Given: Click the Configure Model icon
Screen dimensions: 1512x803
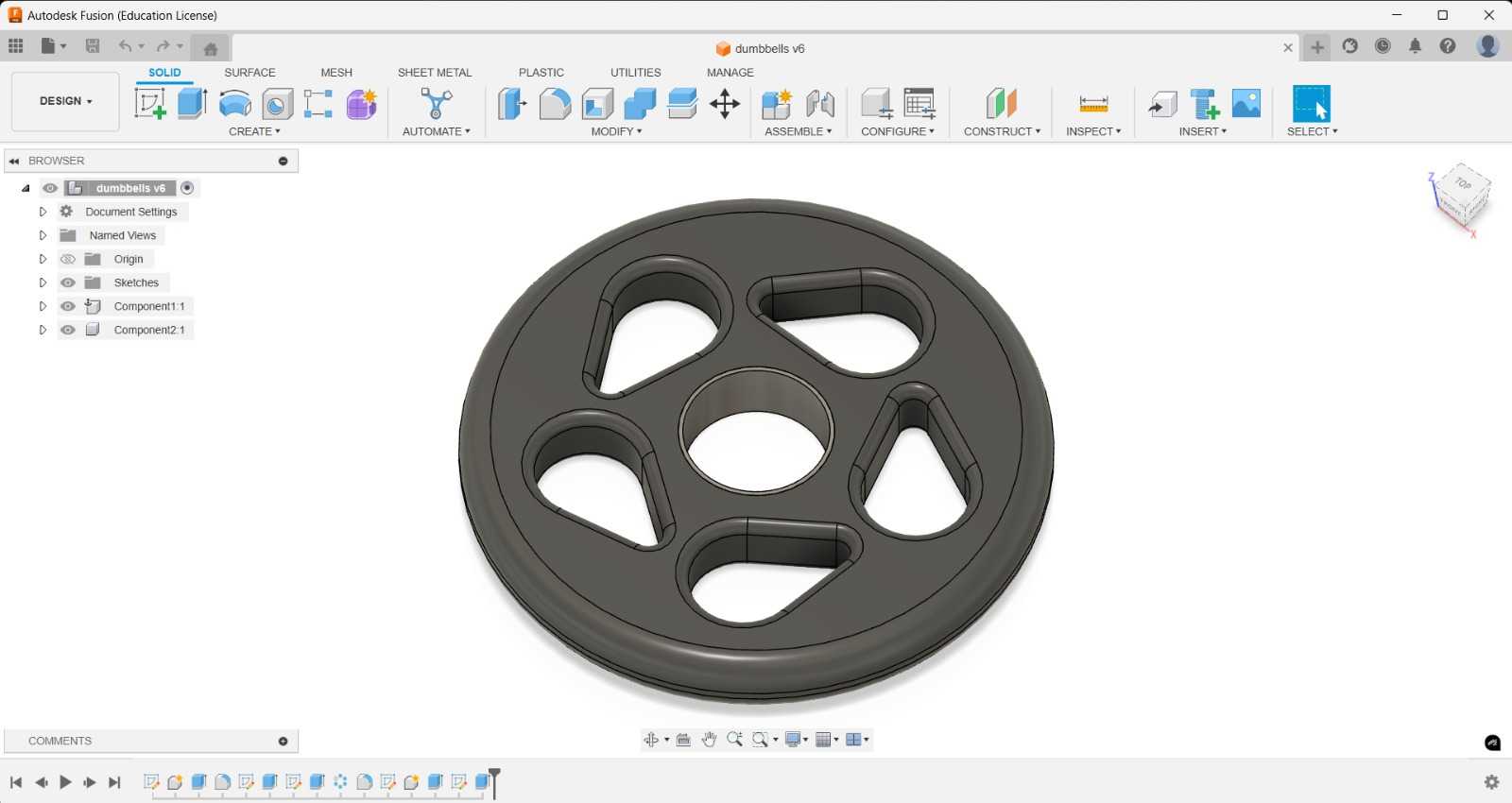Looking at the screenshot, I should (x=877, y=104).
